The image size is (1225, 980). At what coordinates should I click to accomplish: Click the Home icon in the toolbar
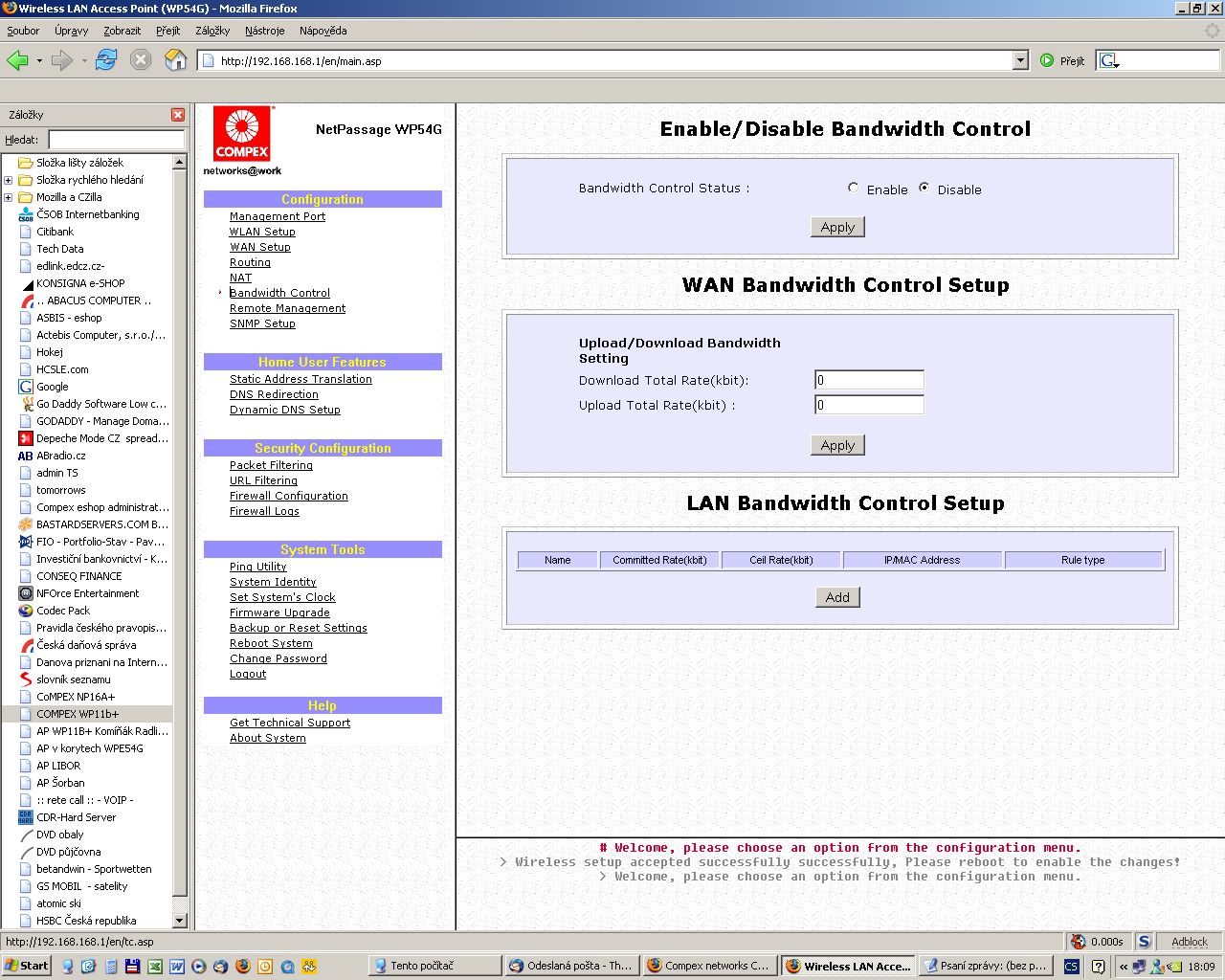coord(176,60)
